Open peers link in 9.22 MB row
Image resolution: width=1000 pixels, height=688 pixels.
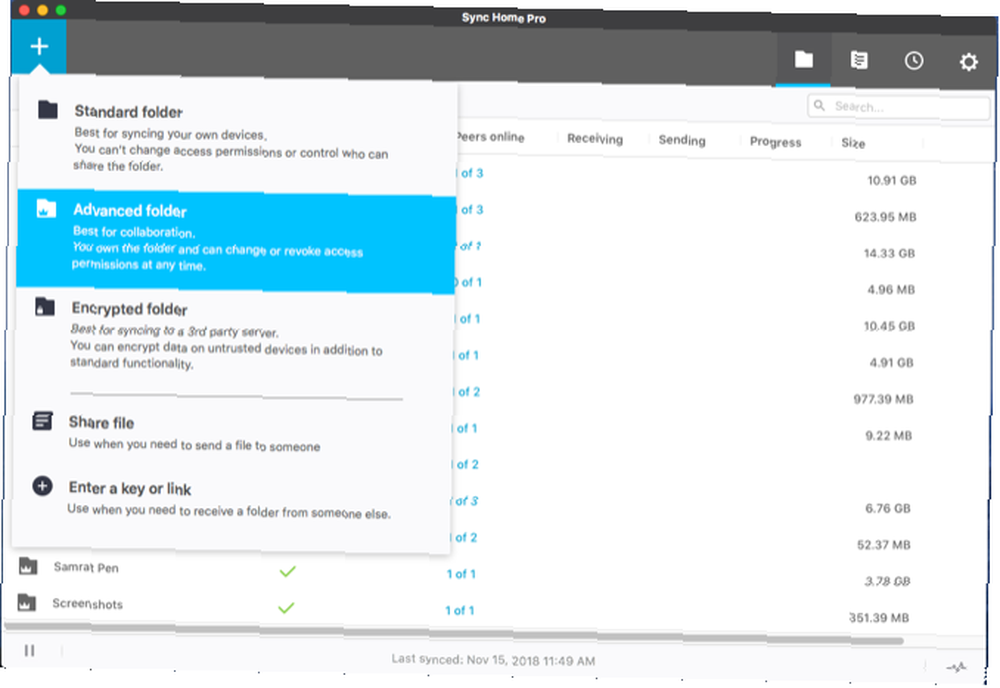466,428
